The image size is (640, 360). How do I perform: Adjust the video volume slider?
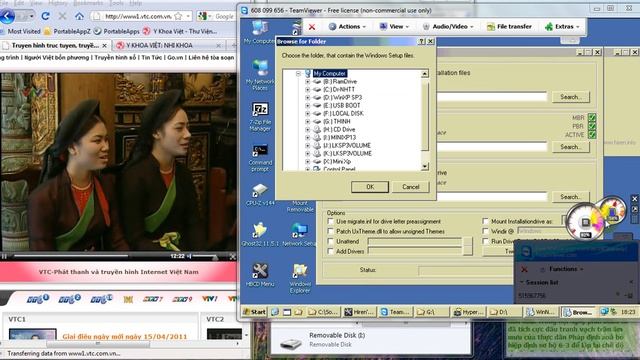204,256
